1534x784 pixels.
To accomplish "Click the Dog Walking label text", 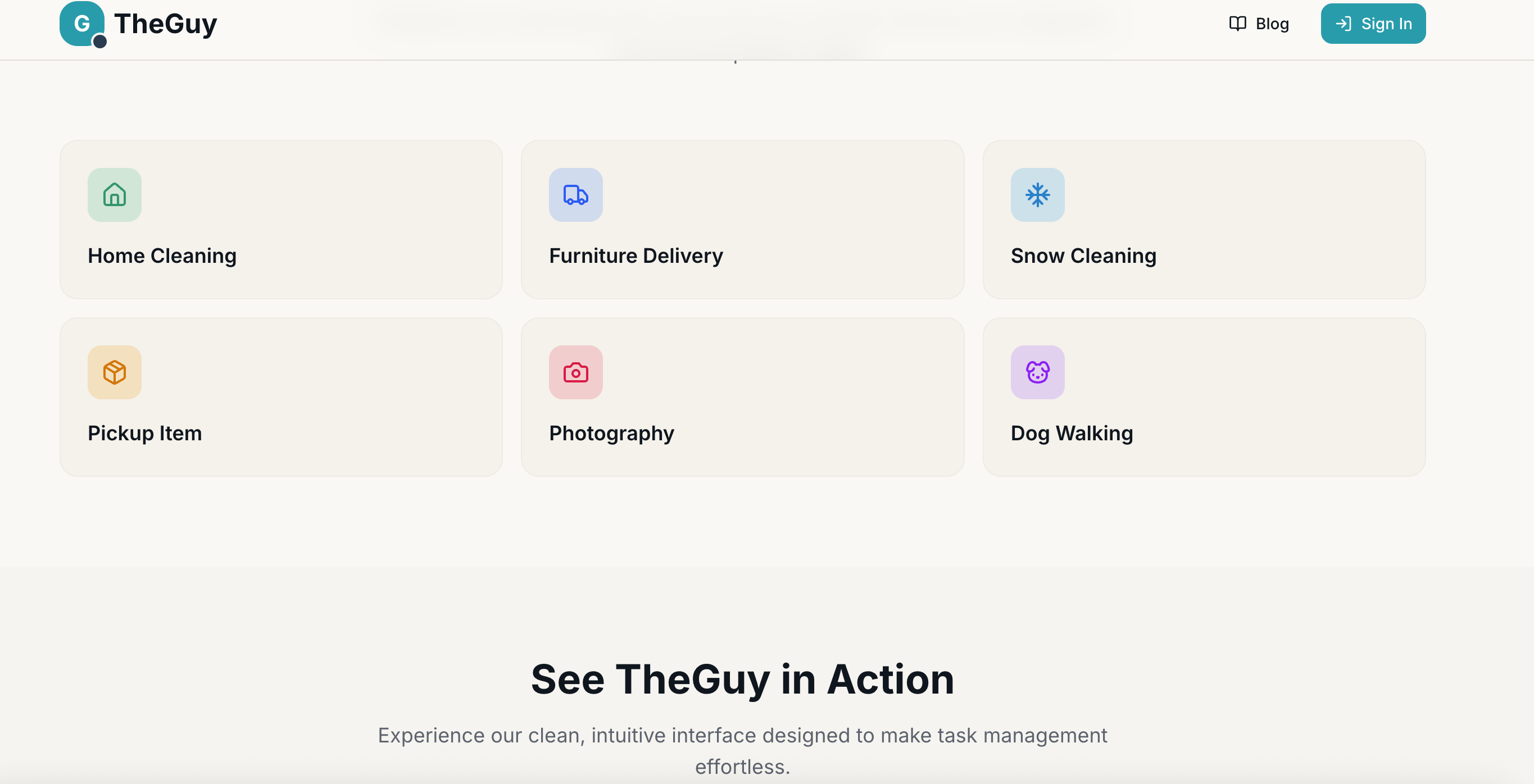I will coord(1072,434).
